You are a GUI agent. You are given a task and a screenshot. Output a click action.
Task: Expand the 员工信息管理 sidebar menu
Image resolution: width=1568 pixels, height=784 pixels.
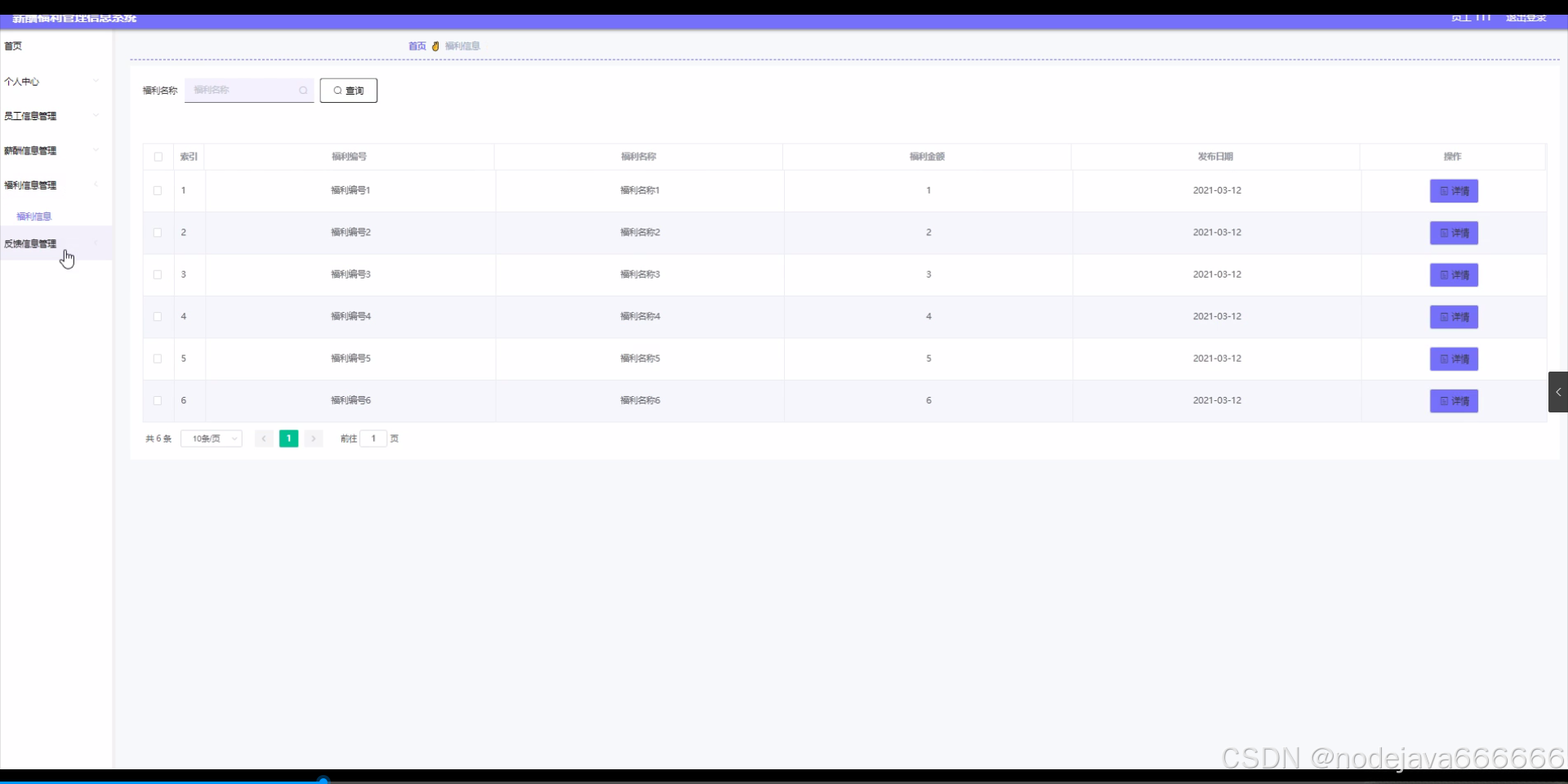pos(56,116)
